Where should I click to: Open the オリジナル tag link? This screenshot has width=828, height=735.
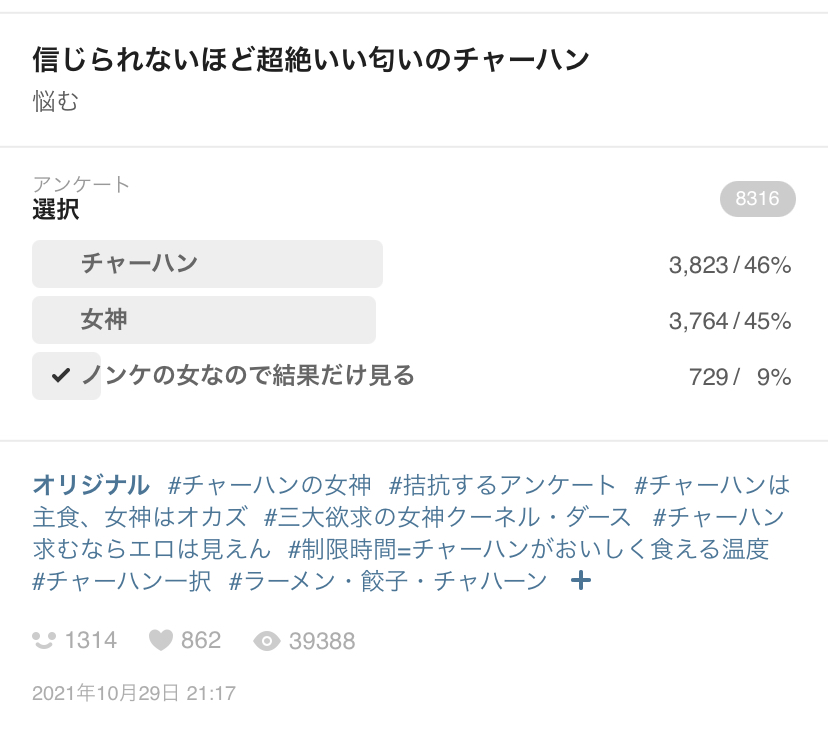(91, 485)
